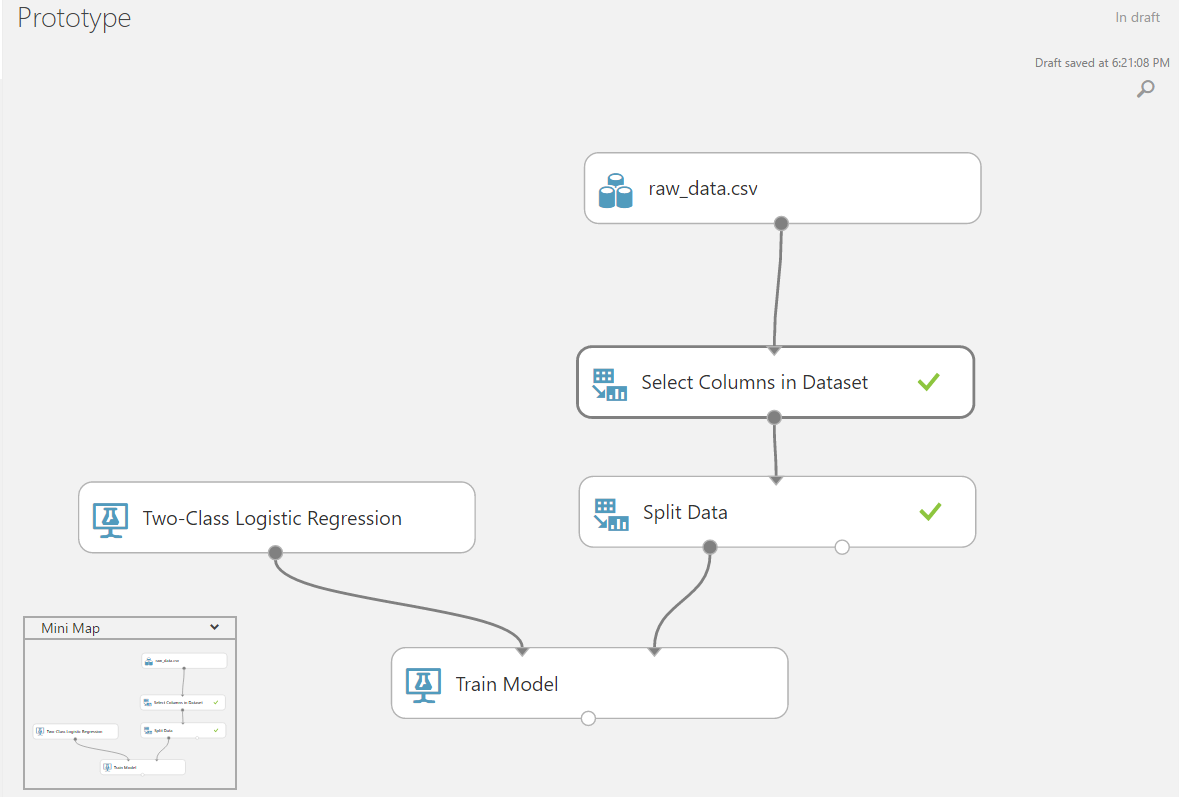Click the Select Columns in Dataset output port
The height and width of the screenshot is (797, 1179).
click(774, 417)
